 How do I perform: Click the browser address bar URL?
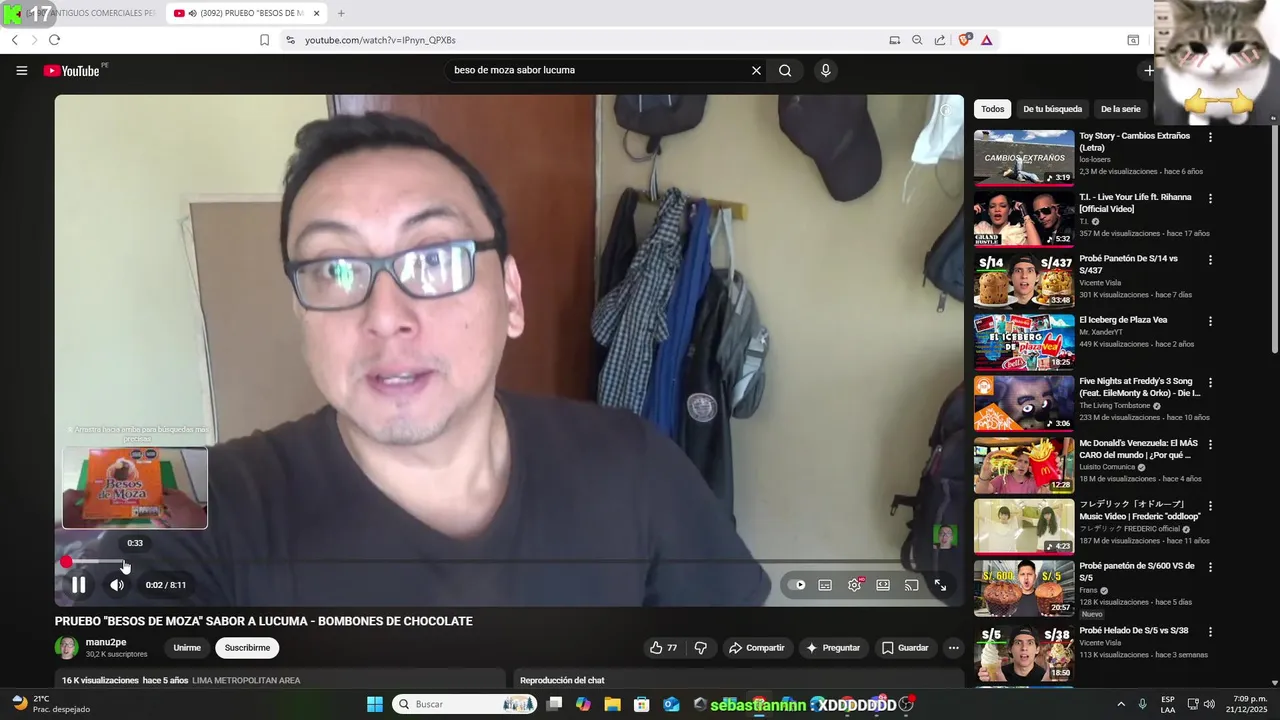coord(380,40)
